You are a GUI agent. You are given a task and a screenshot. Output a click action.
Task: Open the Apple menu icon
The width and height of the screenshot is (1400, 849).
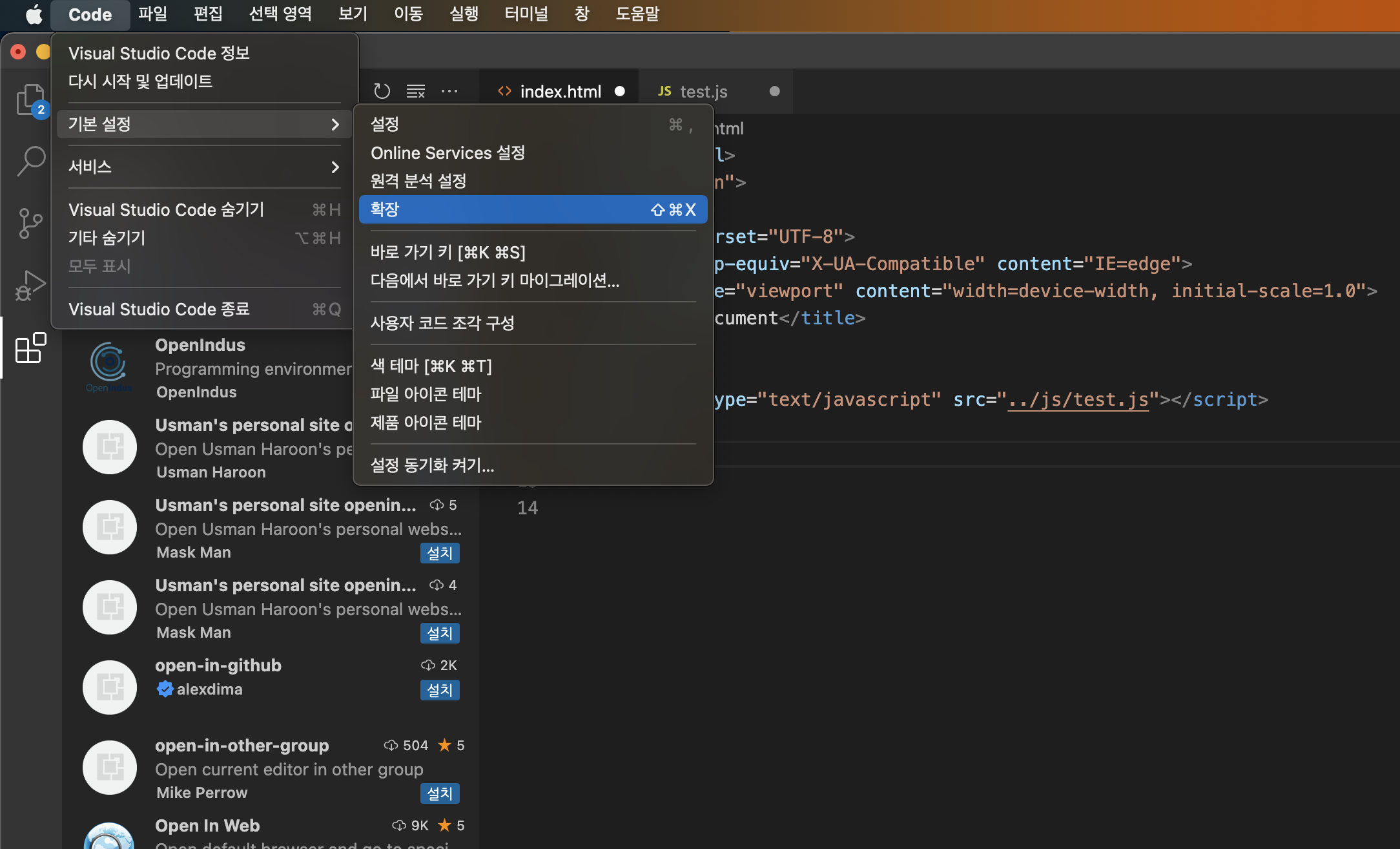(x=34, y=14)
